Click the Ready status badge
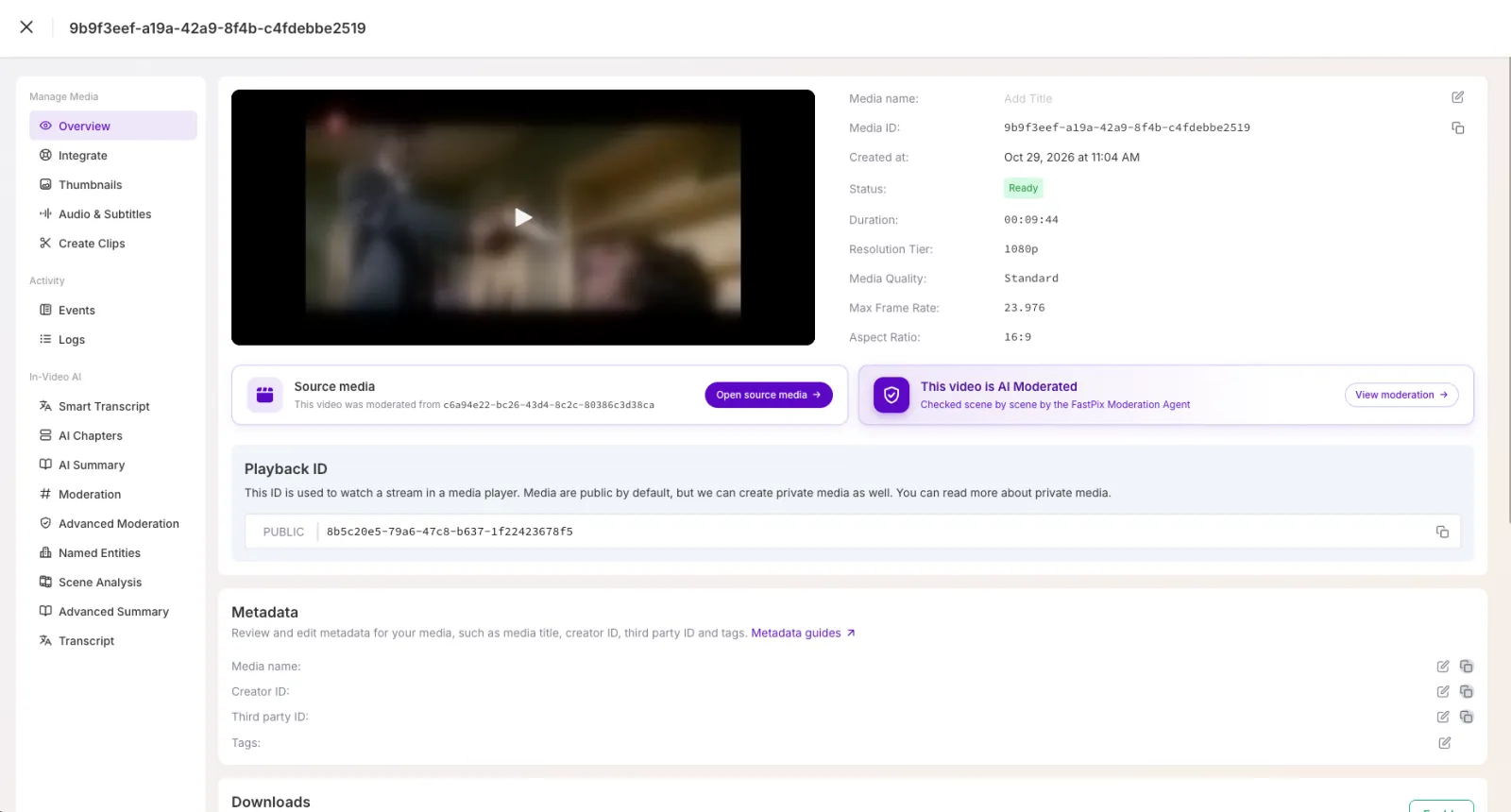Image resolution: width=1511 pixels, height=812 pixels. coord(1023,188)
